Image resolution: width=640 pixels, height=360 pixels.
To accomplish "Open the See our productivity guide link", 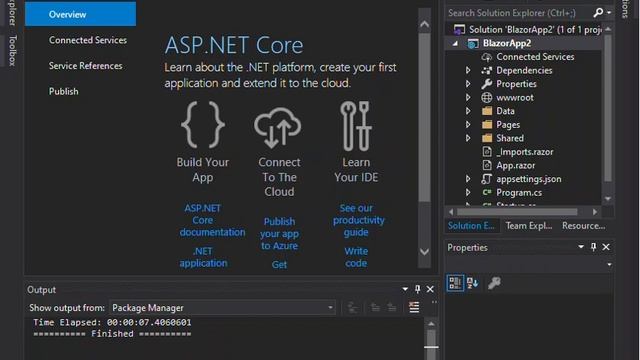I will tap(358, 220).
